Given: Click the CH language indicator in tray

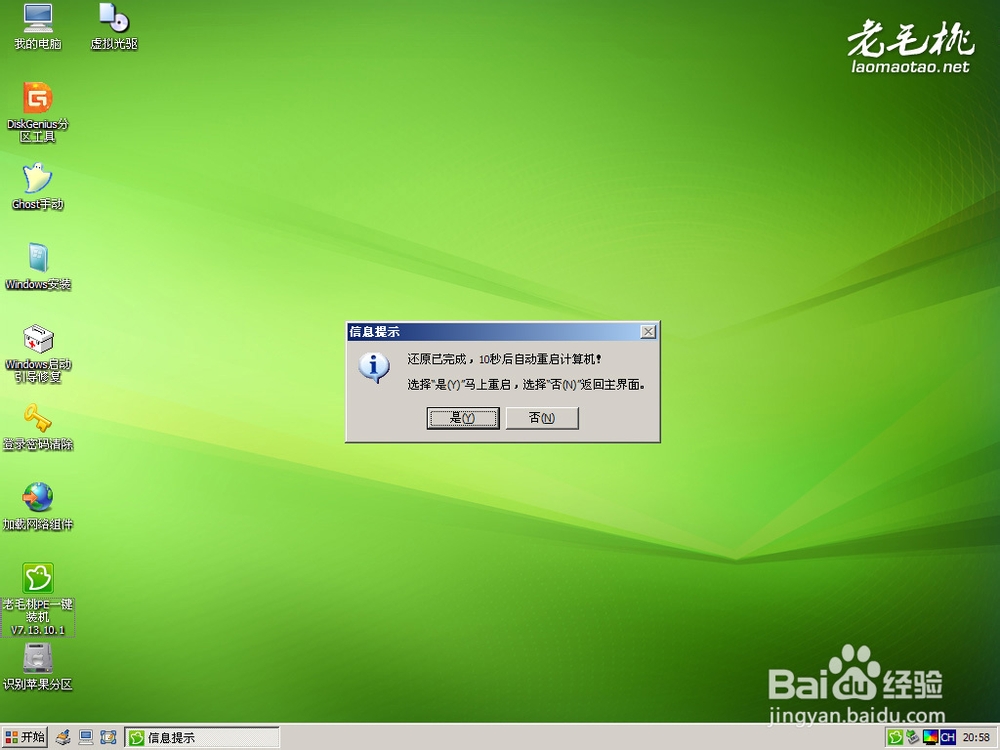Looking at the screenshot, I should click(x=948, y=737).
